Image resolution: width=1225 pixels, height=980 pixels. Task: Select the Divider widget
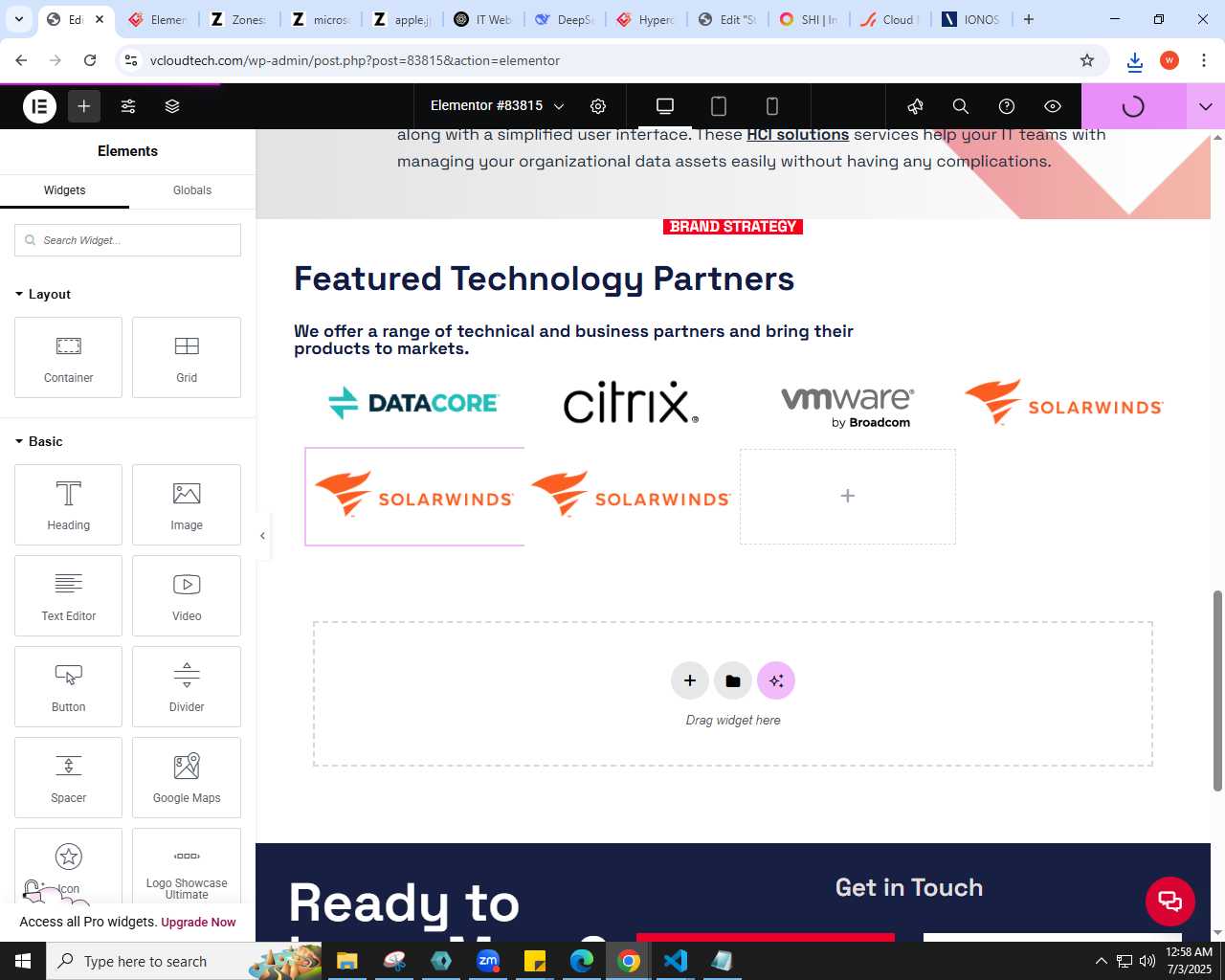(x=187, y=686)
